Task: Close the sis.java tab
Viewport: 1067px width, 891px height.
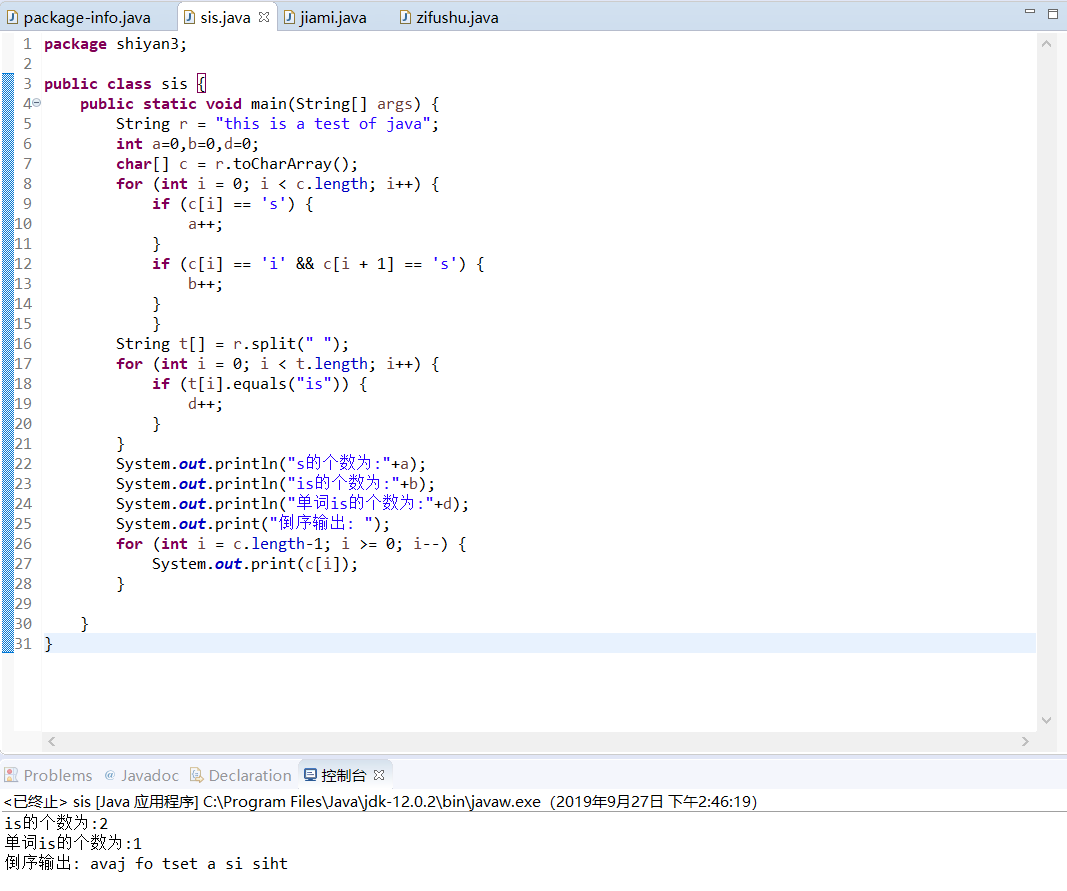Action: (x=264, y=17)
